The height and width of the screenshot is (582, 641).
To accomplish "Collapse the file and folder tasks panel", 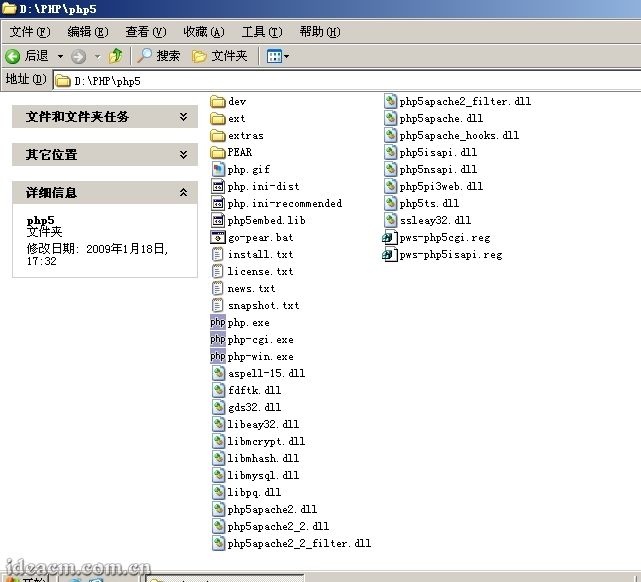I will (183, 117).
